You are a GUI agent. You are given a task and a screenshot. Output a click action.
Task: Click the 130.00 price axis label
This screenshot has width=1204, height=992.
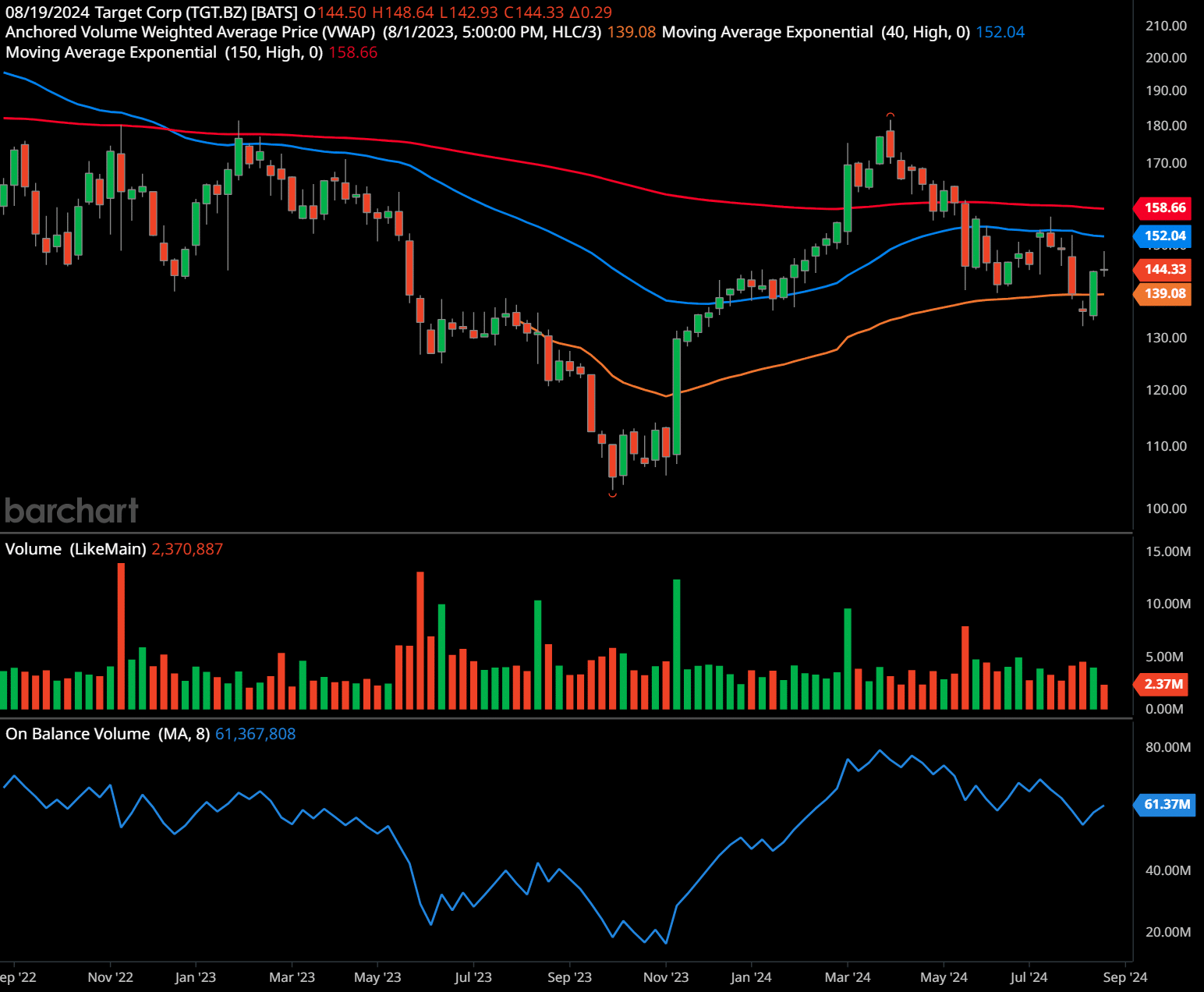click(1166, 338)
